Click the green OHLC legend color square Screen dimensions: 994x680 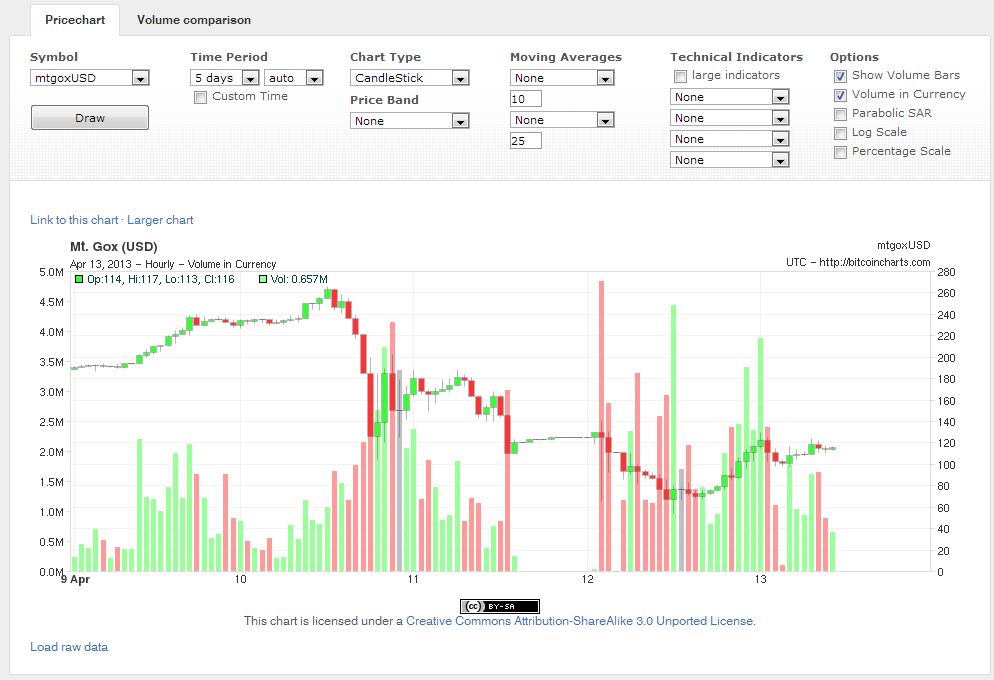click(x=79, y=279)
